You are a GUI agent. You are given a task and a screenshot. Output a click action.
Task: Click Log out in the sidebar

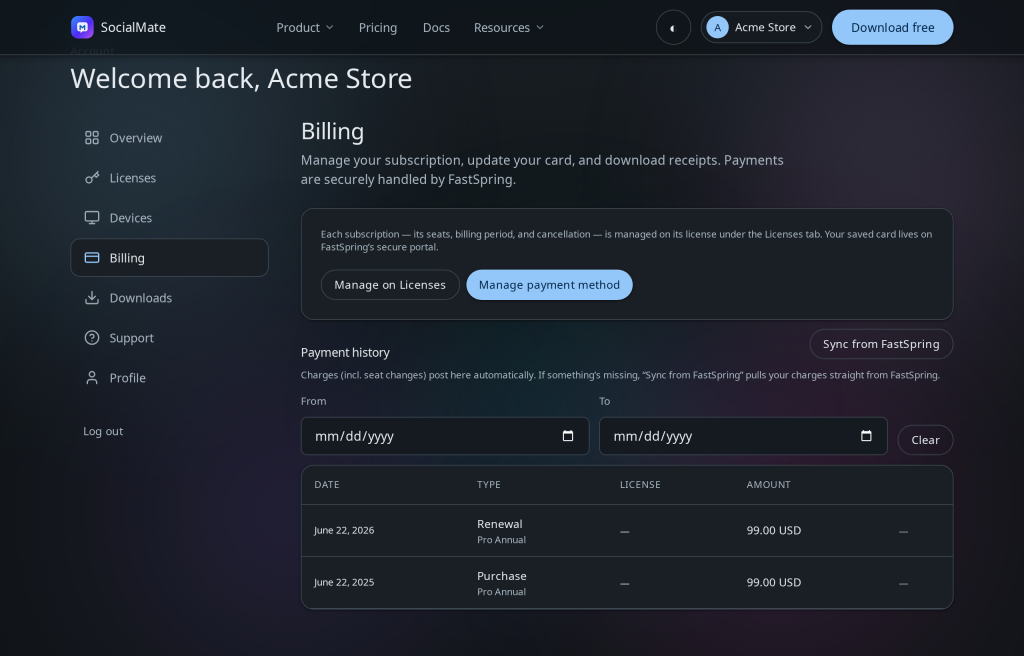coord(103,431)
